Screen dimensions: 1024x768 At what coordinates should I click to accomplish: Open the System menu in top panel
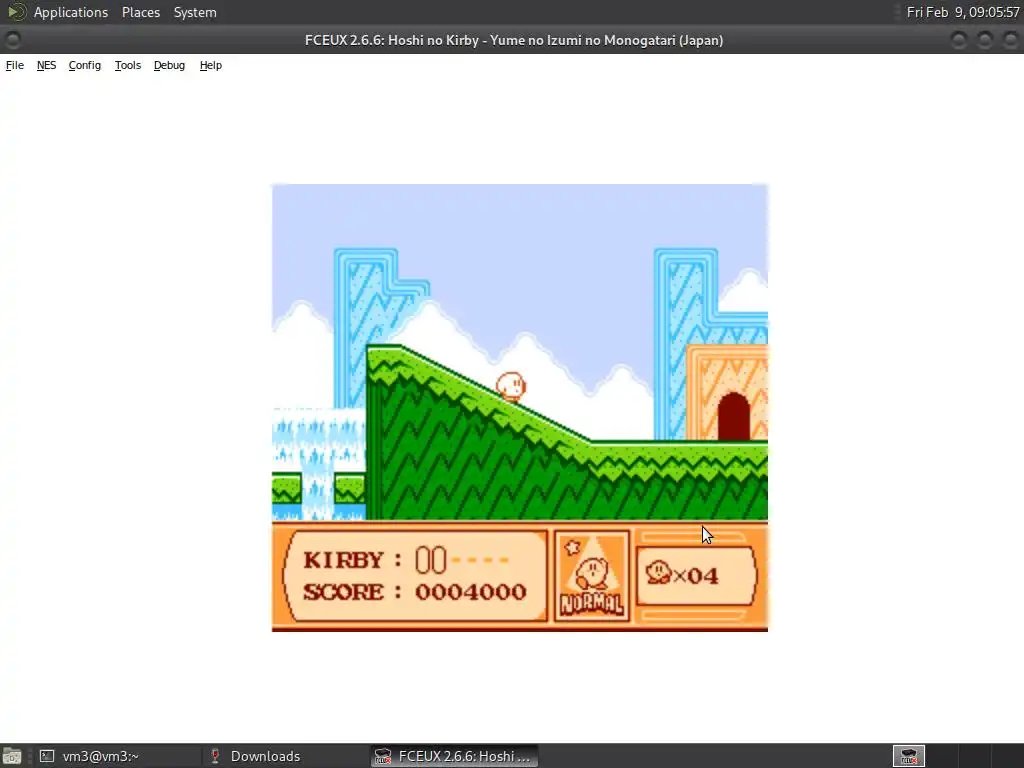195,12
